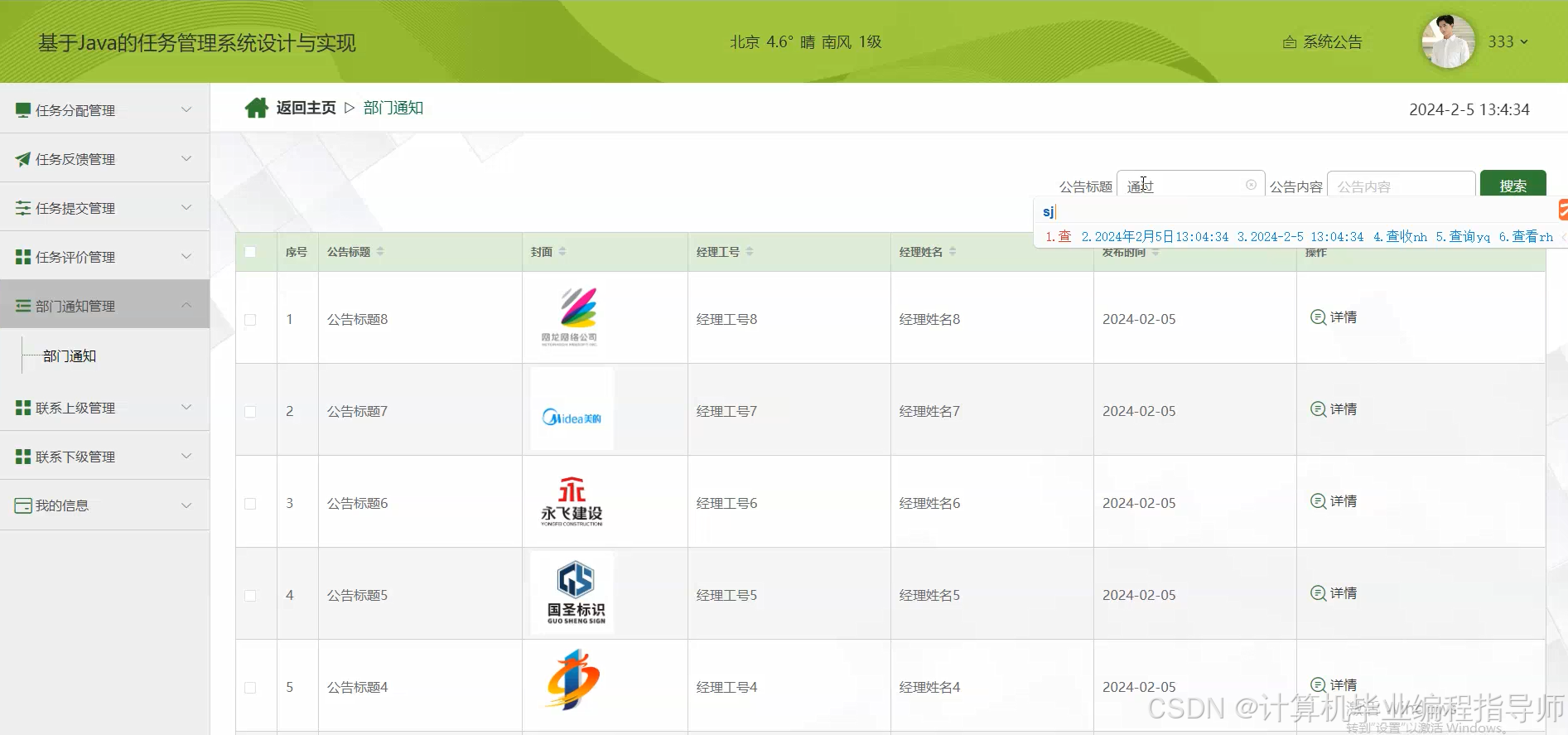The height and width of the screenshot is (735, 1568).
Task: Click the detail icon for 公告标题6 row
Action: (x=1318, y=500)
